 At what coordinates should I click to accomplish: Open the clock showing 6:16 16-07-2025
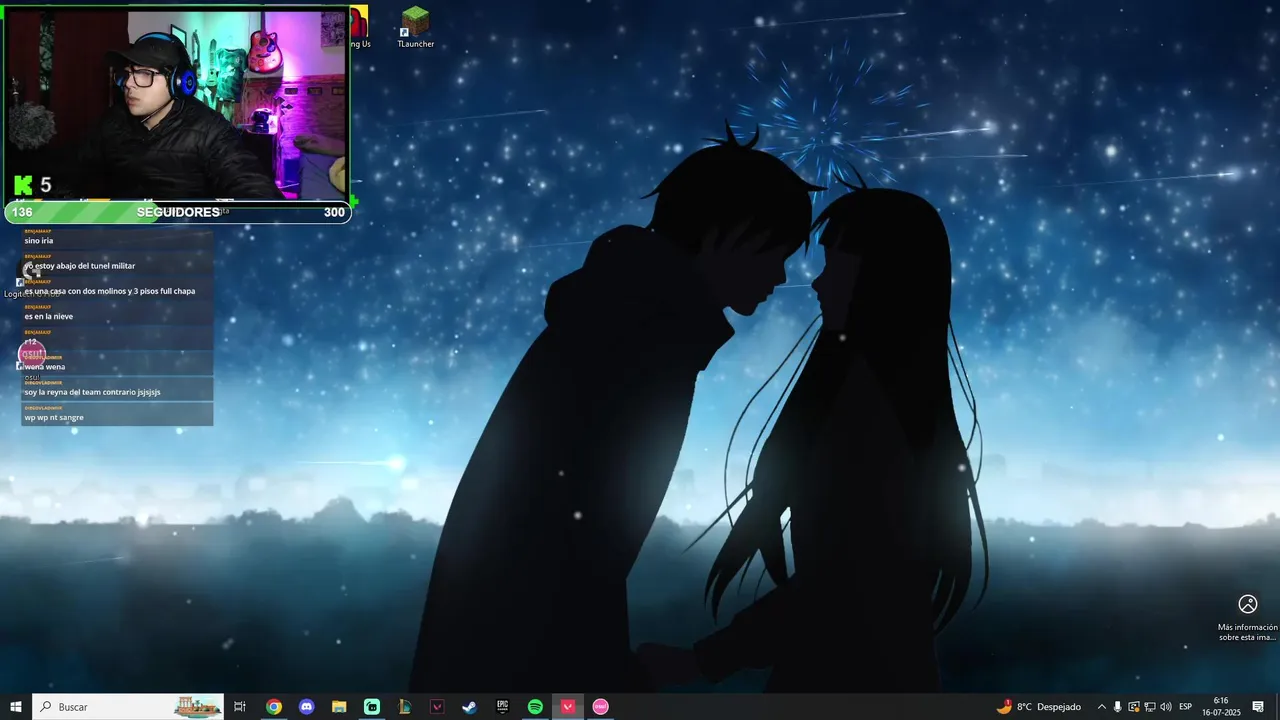coord(1221,707)
